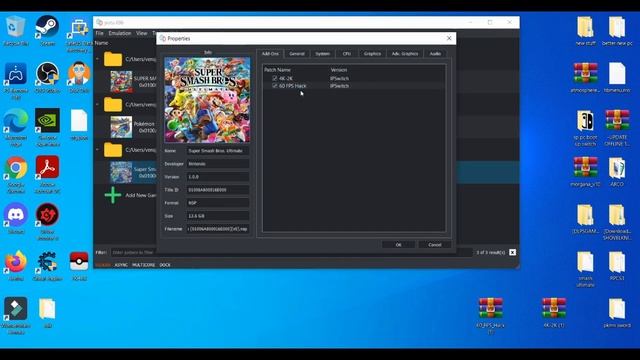The height and width of the screenshot is (360, 640).
Task: Open the CPU tab
Action: [x=347, y=53]
